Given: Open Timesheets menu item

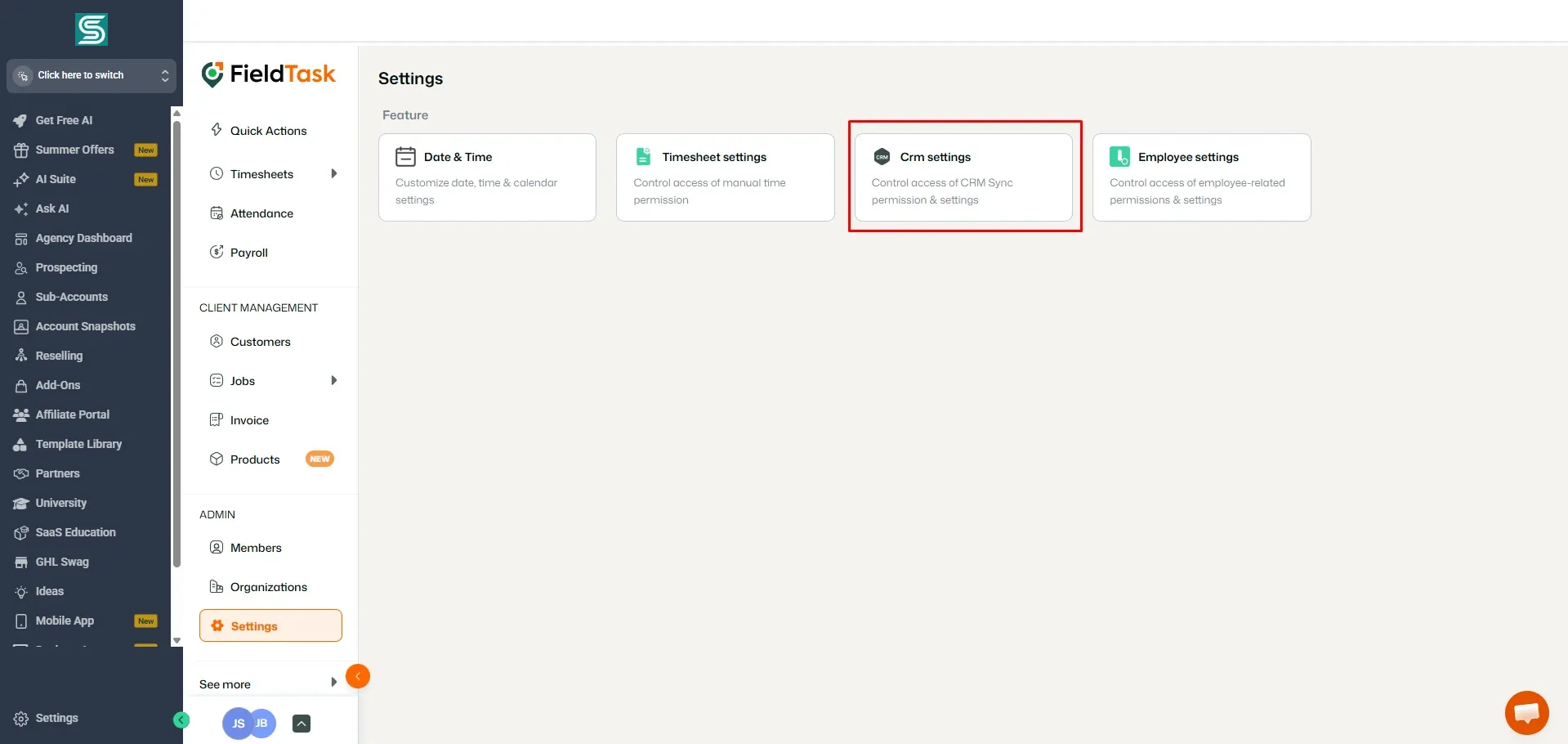Looking at the screenshot, I should [261, 174].
